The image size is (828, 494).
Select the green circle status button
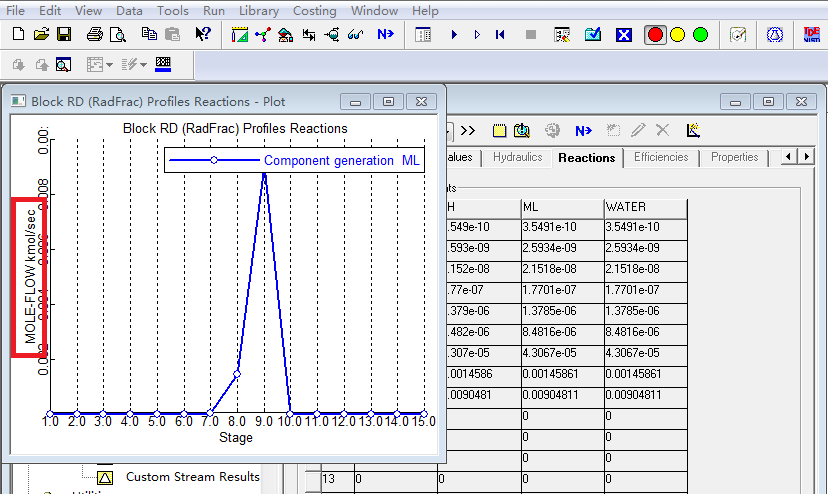coord(700,35)
